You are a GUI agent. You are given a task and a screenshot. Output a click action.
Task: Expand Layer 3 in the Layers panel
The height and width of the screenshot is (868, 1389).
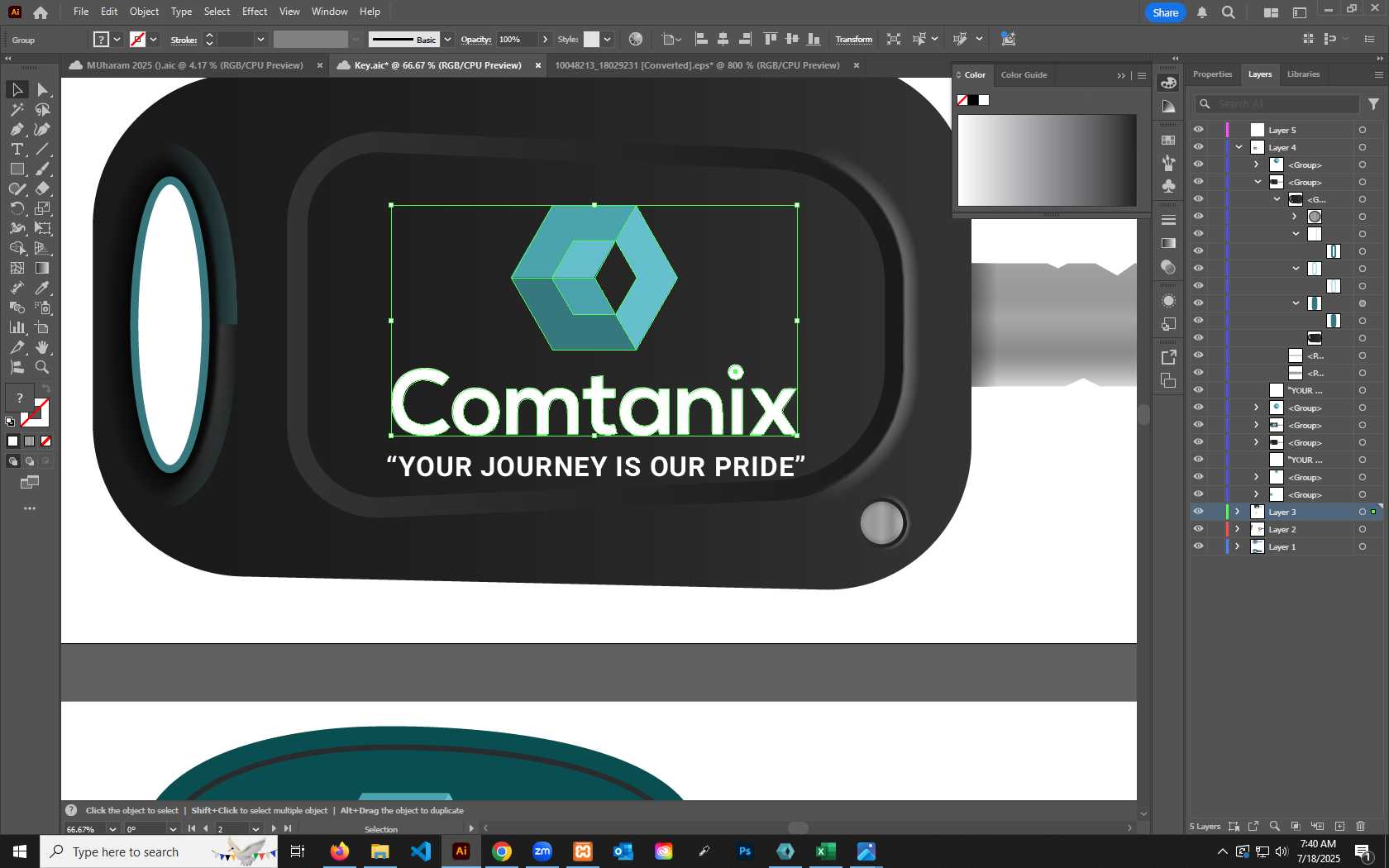coord(1238,512)
